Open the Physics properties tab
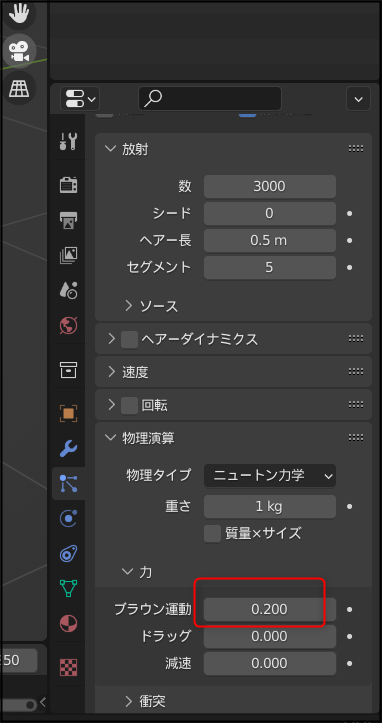The image size is (382, 723). pos(69,518)
